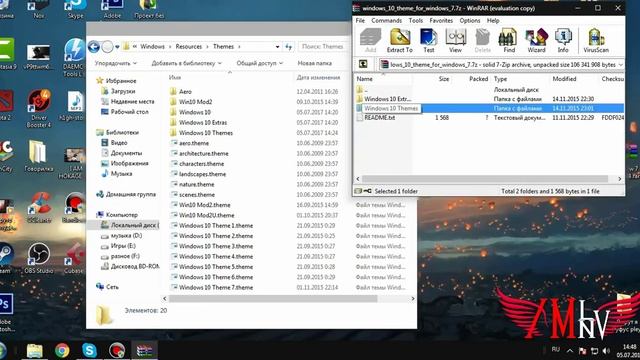This screenshot has width=640, height=360.
Task: Select the Photoshop desktop icon
Action: (6, 312)
